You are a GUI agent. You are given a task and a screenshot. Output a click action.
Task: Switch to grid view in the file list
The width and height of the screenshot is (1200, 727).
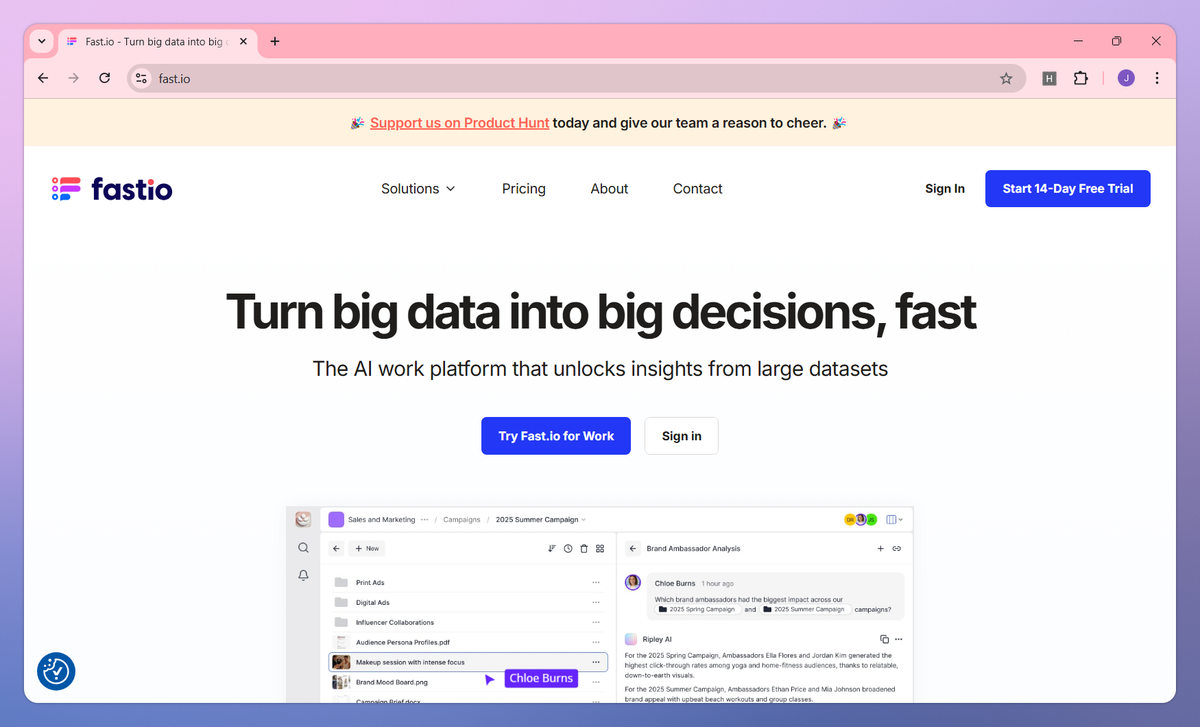click(x=599, y=548)
